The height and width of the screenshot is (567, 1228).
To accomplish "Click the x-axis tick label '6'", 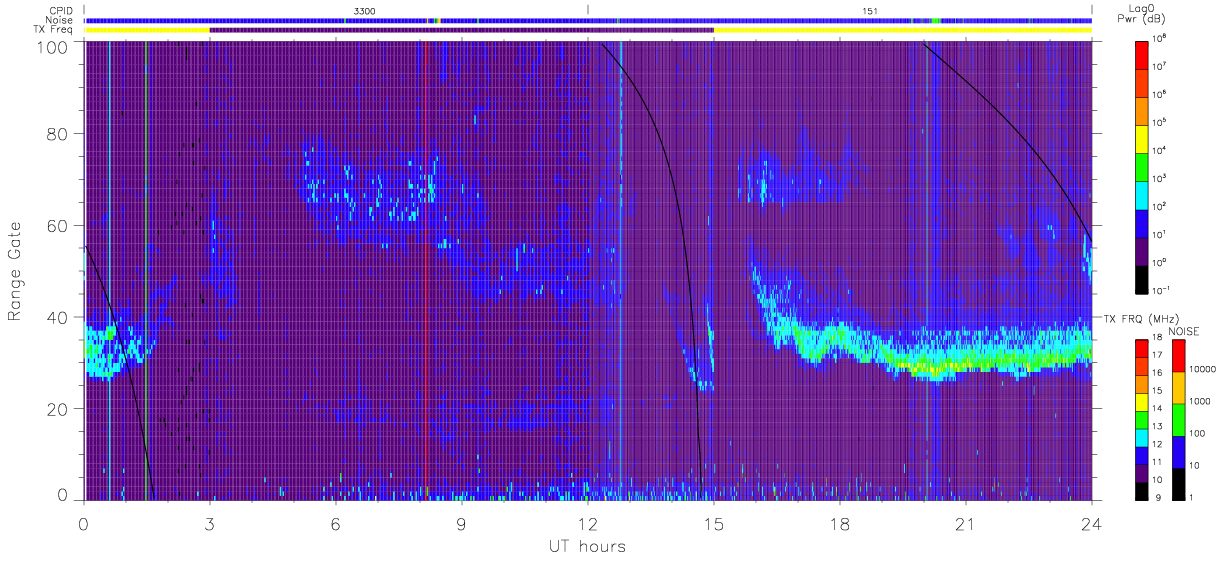I will click(336, 523).
